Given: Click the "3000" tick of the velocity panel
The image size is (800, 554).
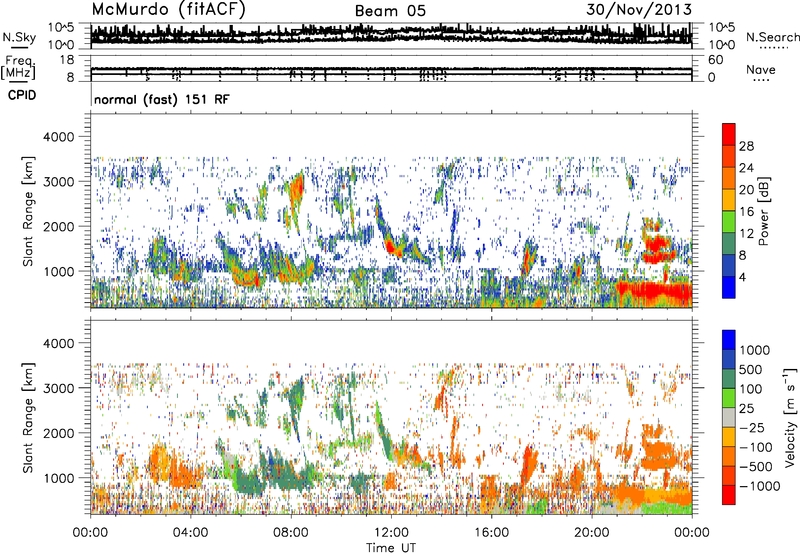Looking at the screenshot, I should click(x=61, y=388).
